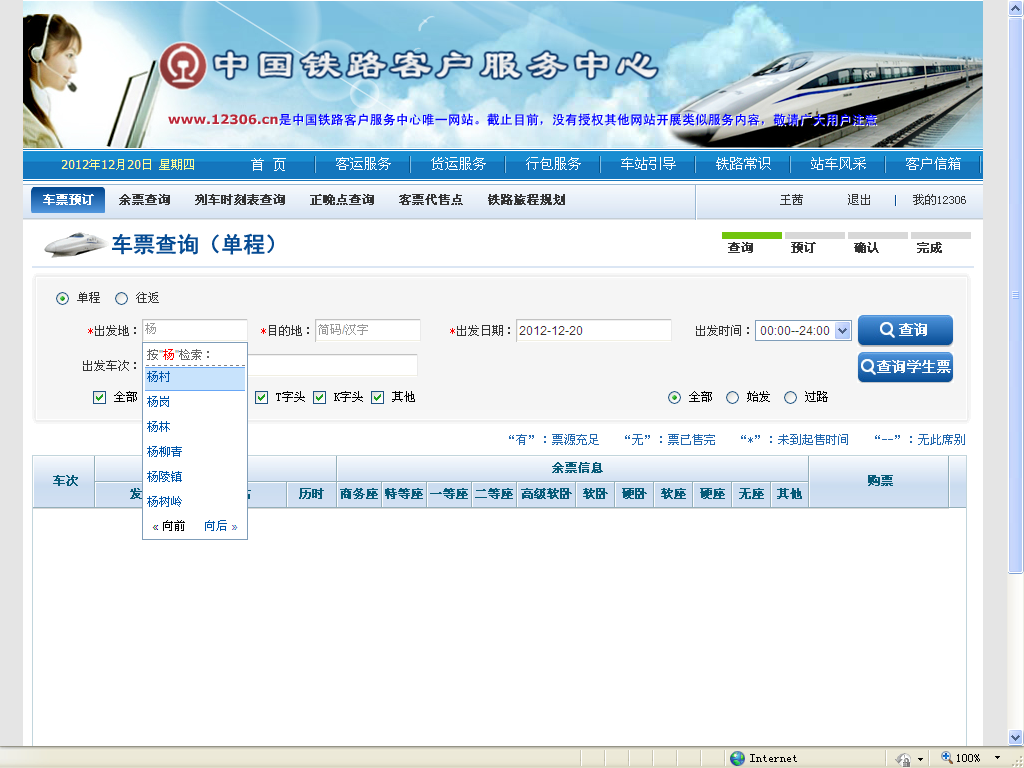Open the zoom level 100% dropdown arrow

coord(997,758)
